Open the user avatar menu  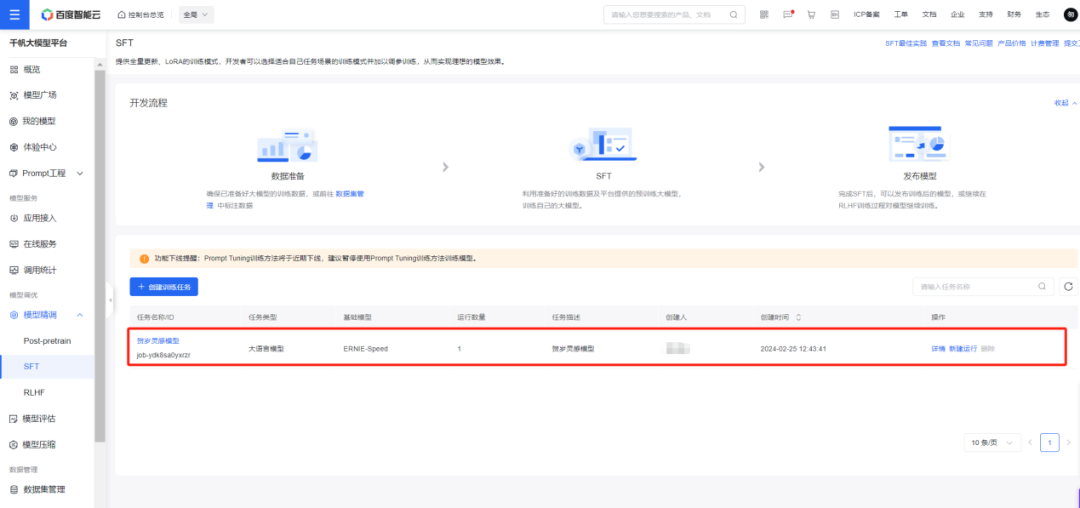point(1070,14)
